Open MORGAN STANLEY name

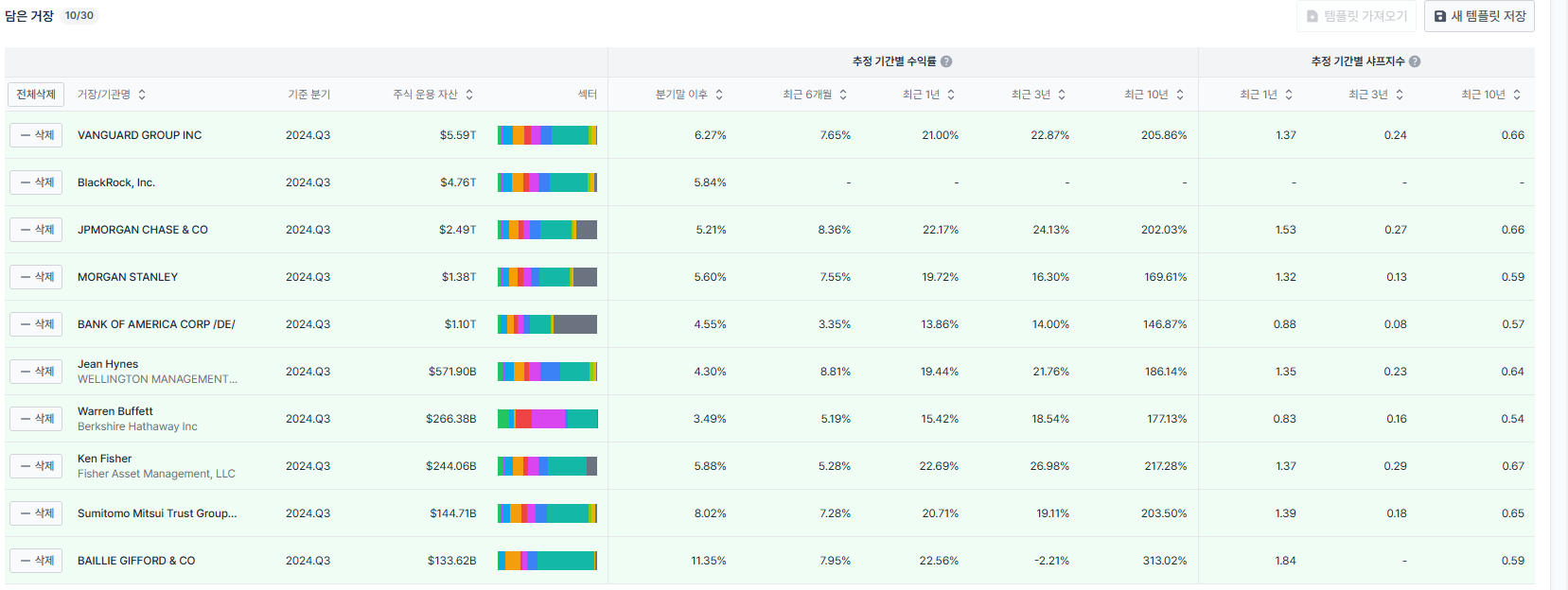(128, 277)
